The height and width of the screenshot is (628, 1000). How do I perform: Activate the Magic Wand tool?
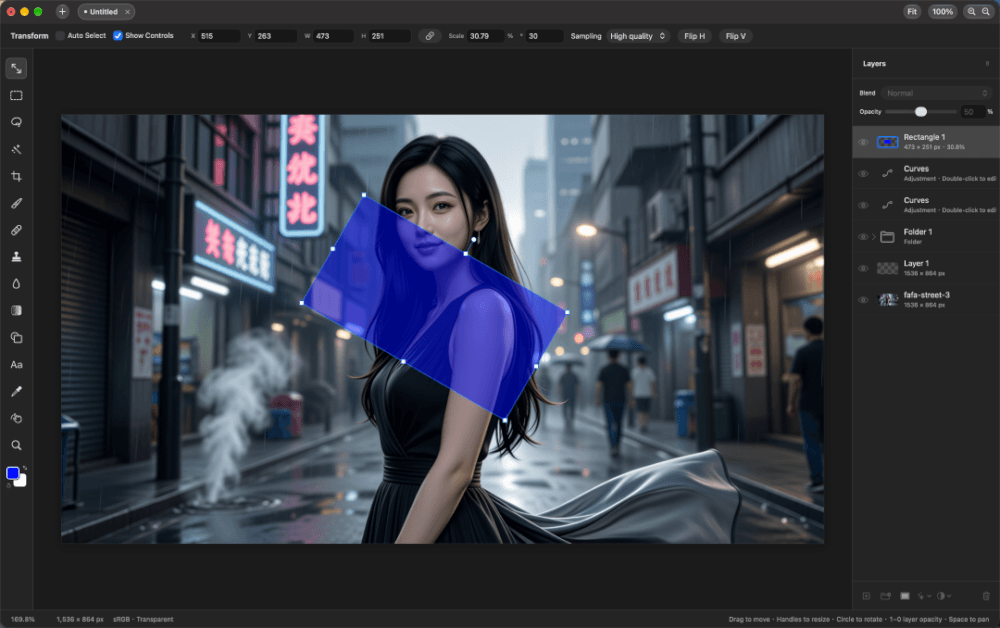[17, 149]
